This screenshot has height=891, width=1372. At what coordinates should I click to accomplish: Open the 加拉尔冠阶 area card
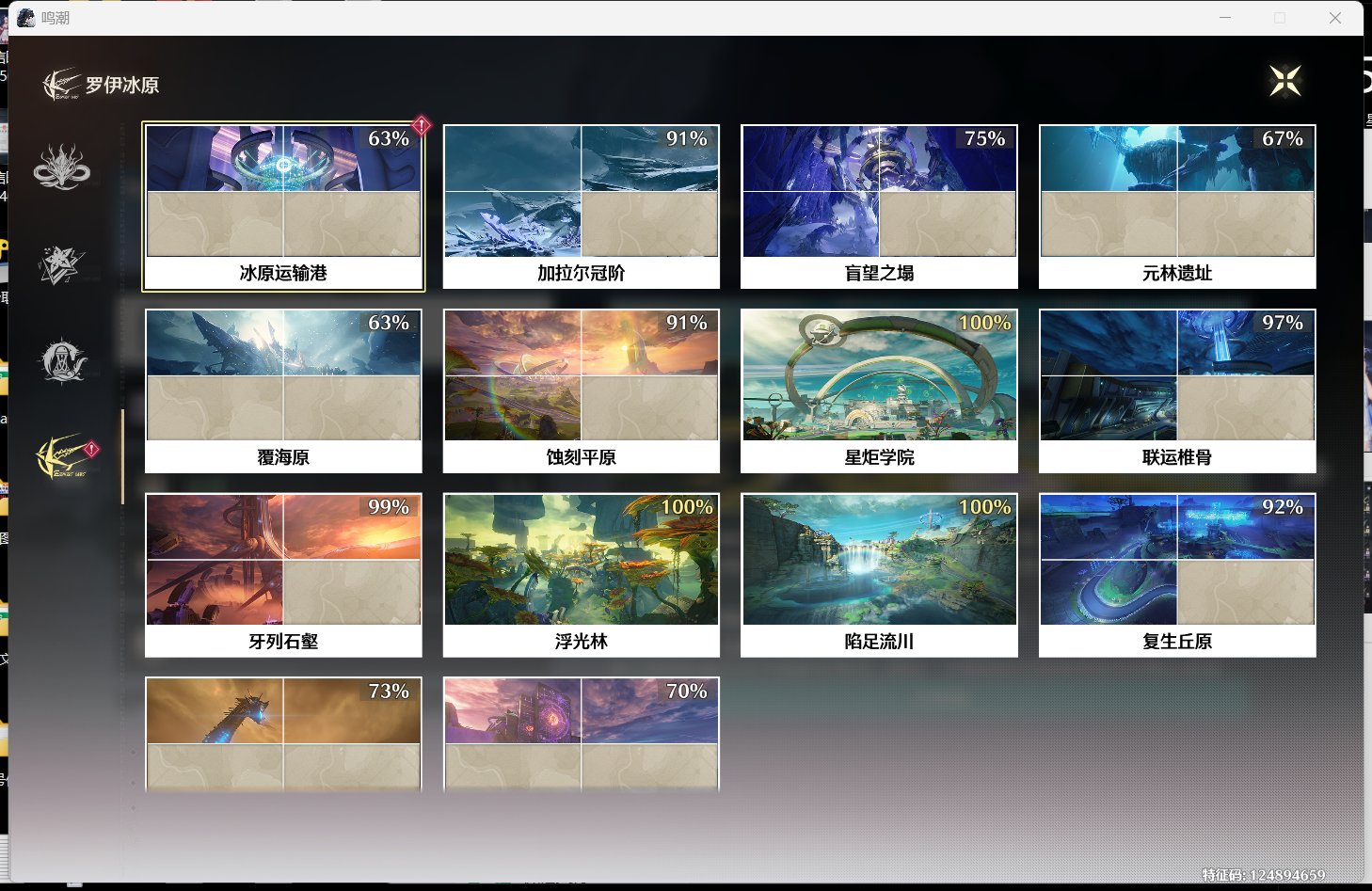[581, 207]
